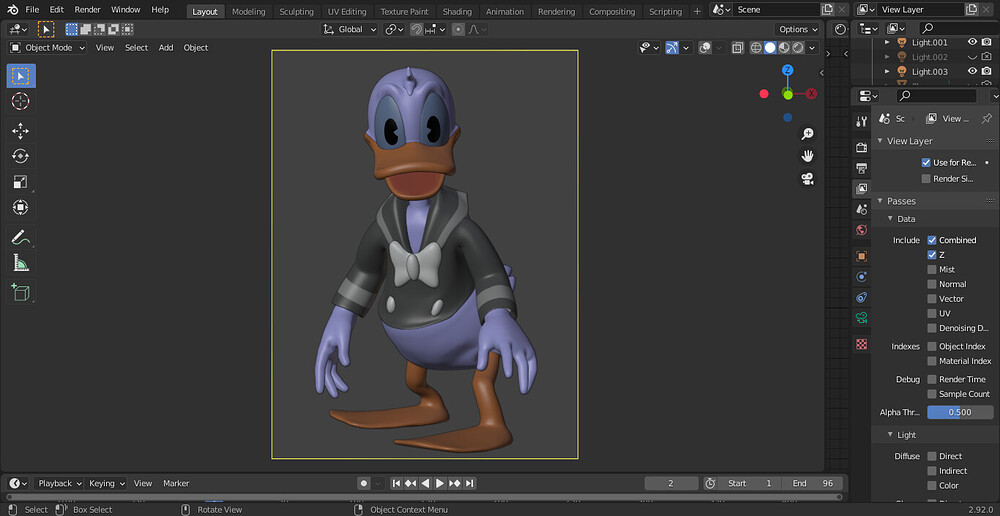Toggle X-Ray view

[x=737, y=48]
